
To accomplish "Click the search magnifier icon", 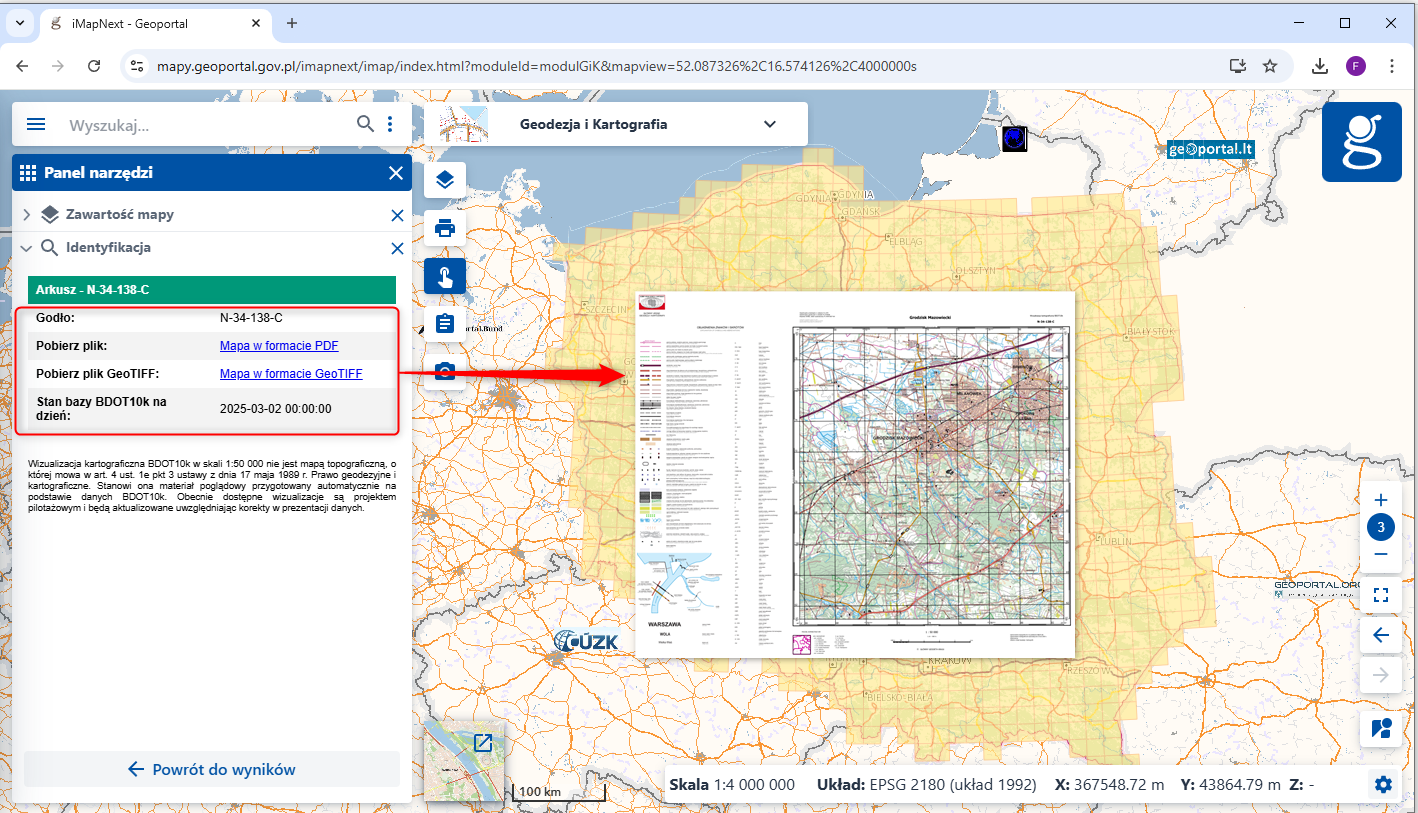I will (366, 124).
